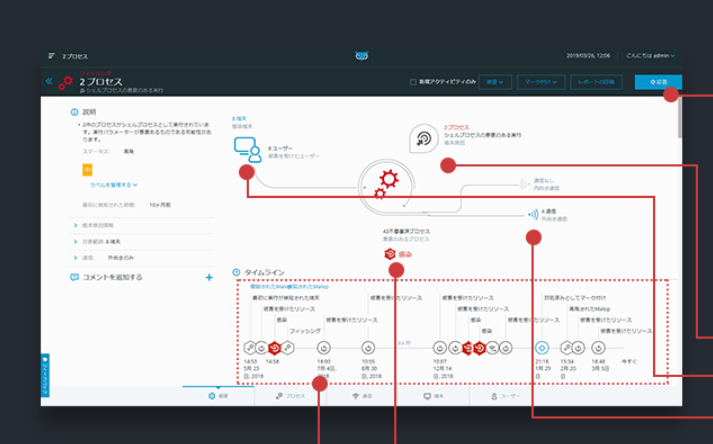Image resolution: width=713 pixels, height=444 pixels.
Task: Switch to the プロセス bottom tab
Action: [291, 396]
